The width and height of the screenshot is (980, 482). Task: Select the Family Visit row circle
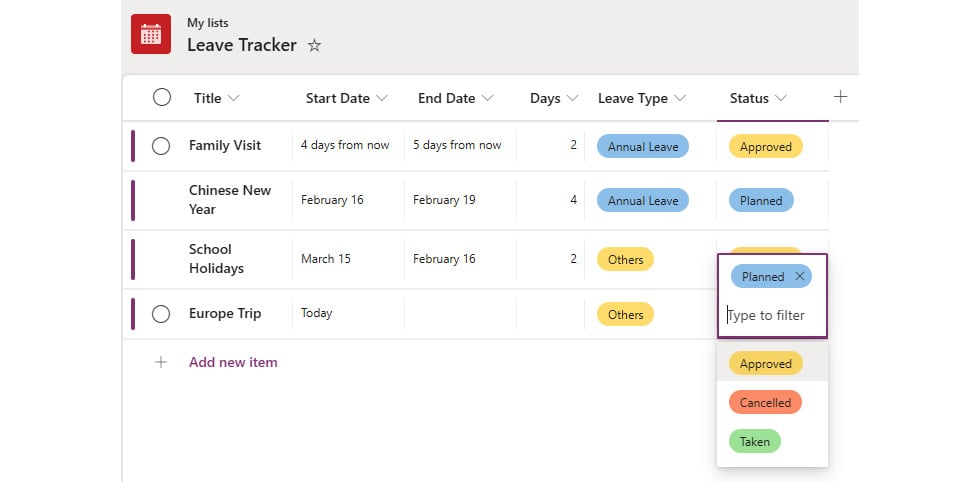coord(161,146)
